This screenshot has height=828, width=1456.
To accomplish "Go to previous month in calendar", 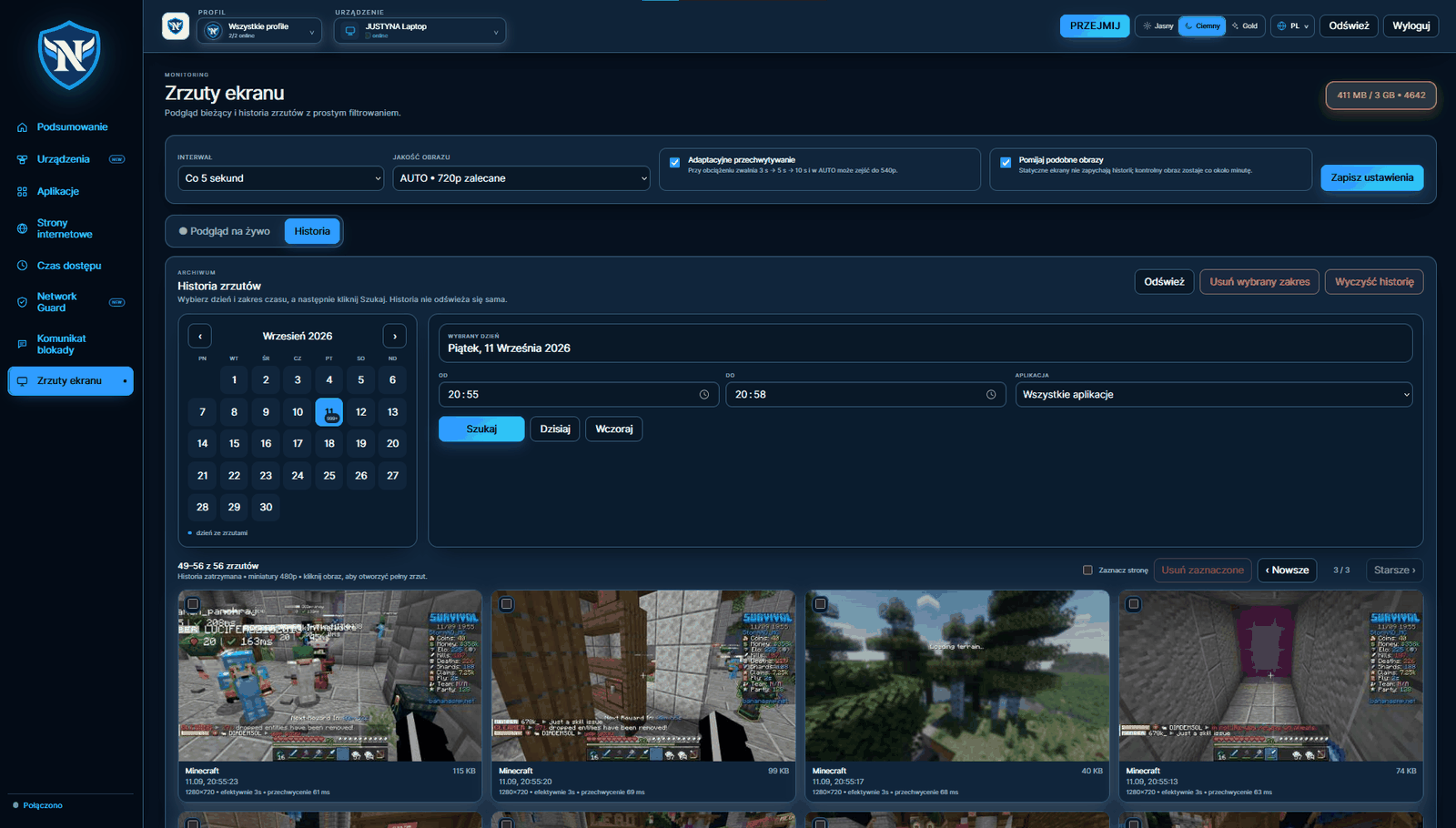I will coord(200,336).
